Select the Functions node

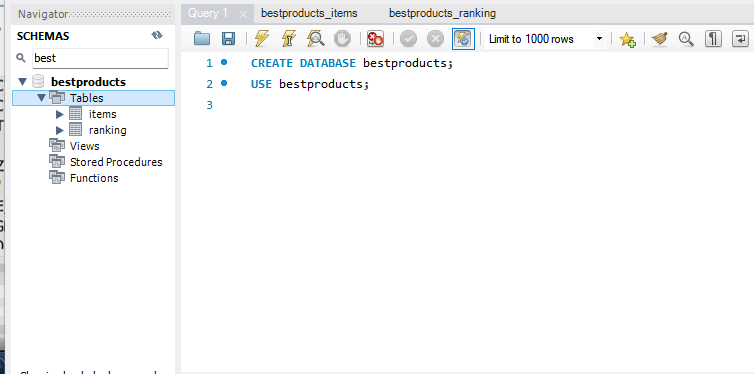pos(94,178)
